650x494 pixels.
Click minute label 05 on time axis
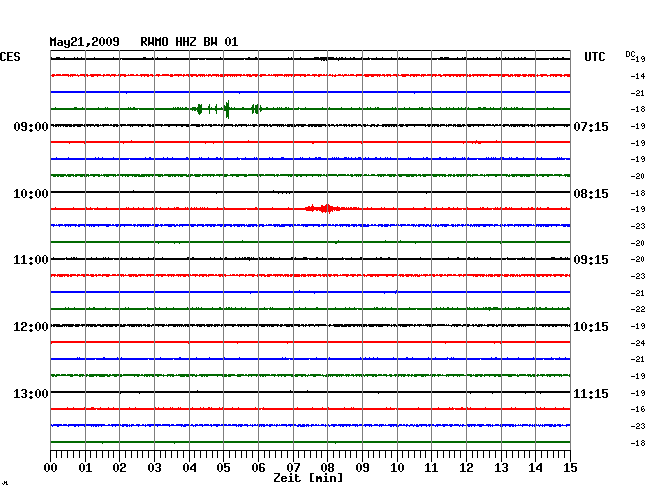click(x=223, y=468)
